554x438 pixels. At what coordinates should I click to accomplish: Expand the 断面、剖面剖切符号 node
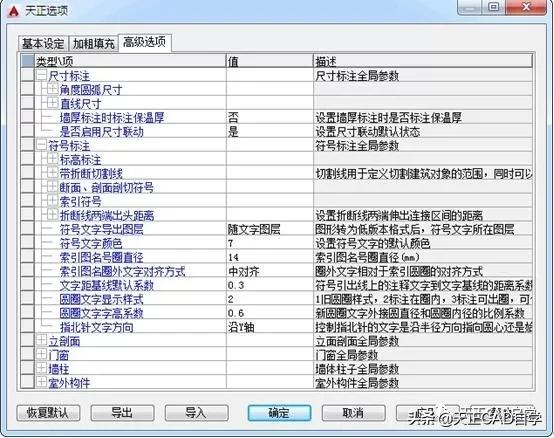click(52, 187)
